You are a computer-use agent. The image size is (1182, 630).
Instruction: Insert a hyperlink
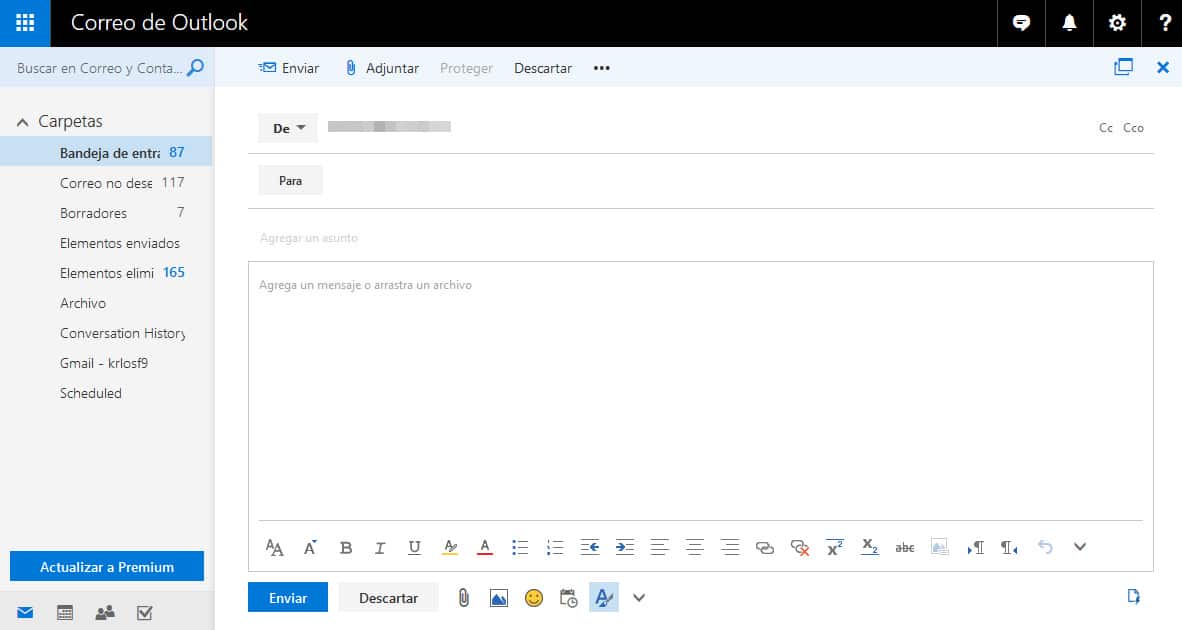pyautogui.click(x=764, y=548)
